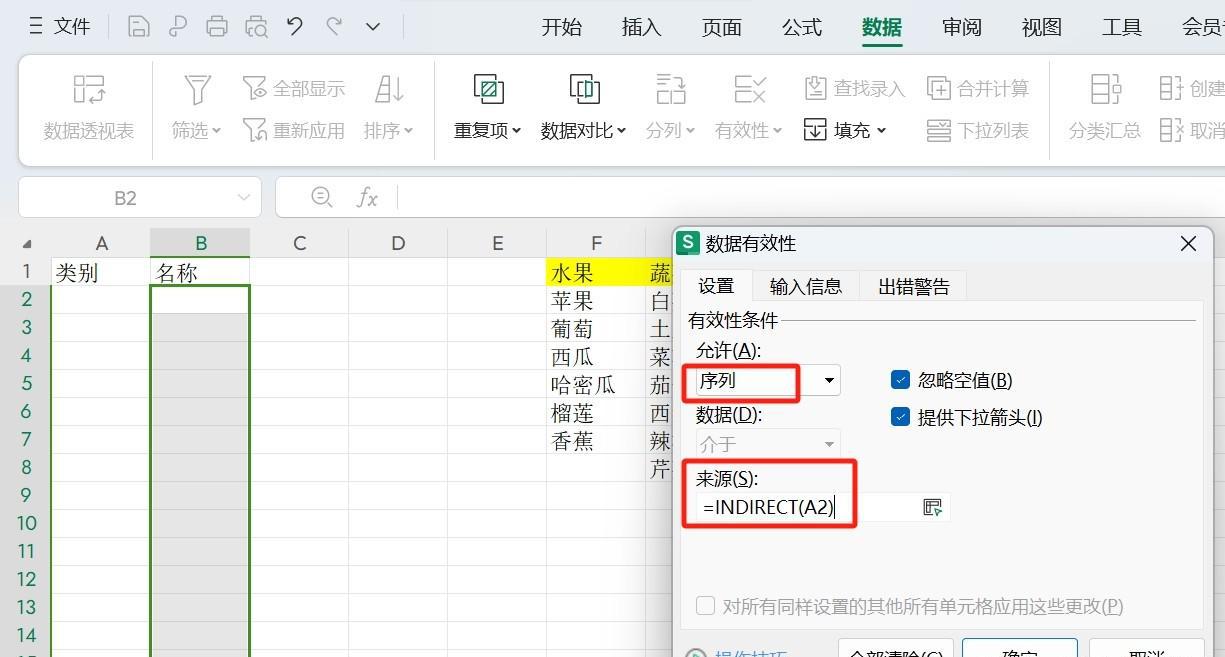
Task: Click cell F2 containing 苹果
Action: click(596, 300)
